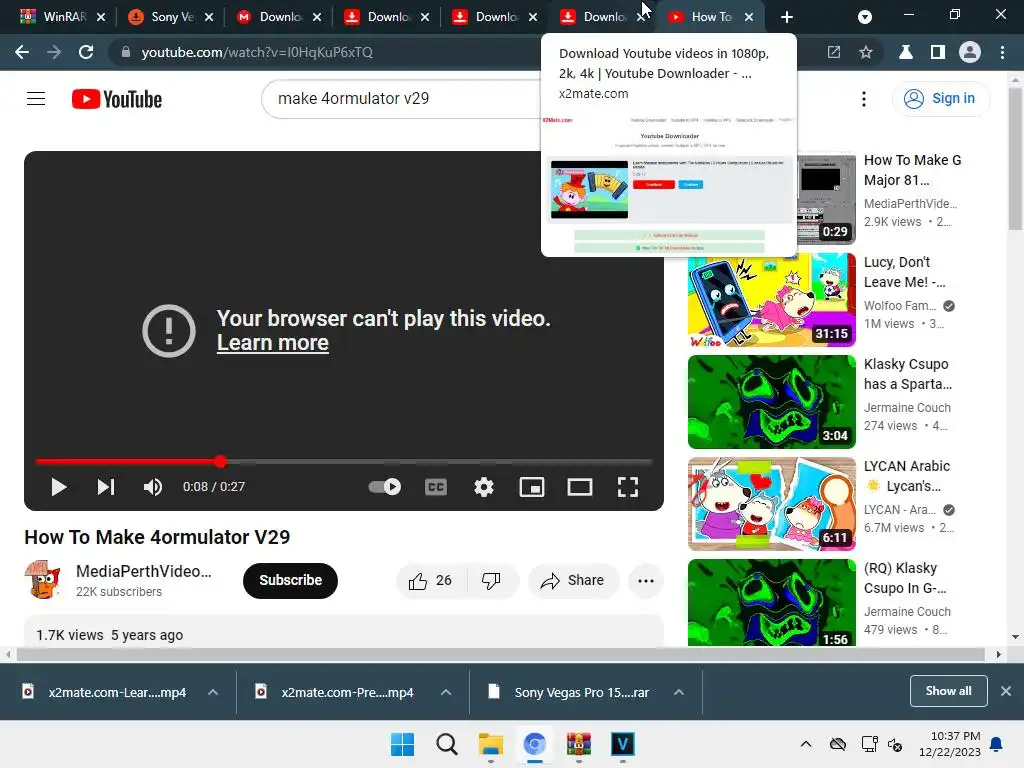Open Vegas Pro from the taskbar
This screenshot has width=1024, height=768.
coord(622,744)
